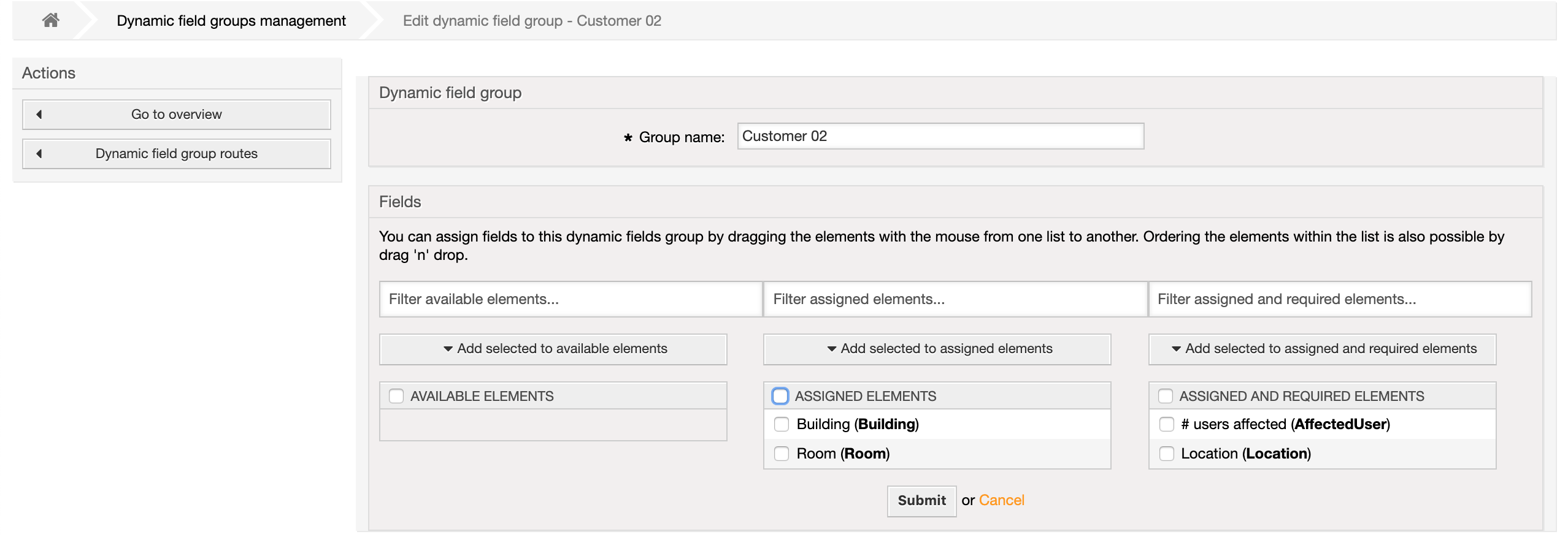Click the Filter available elements field
The height and width of the screenshot is (537, 1568).
tap(571, 299)
